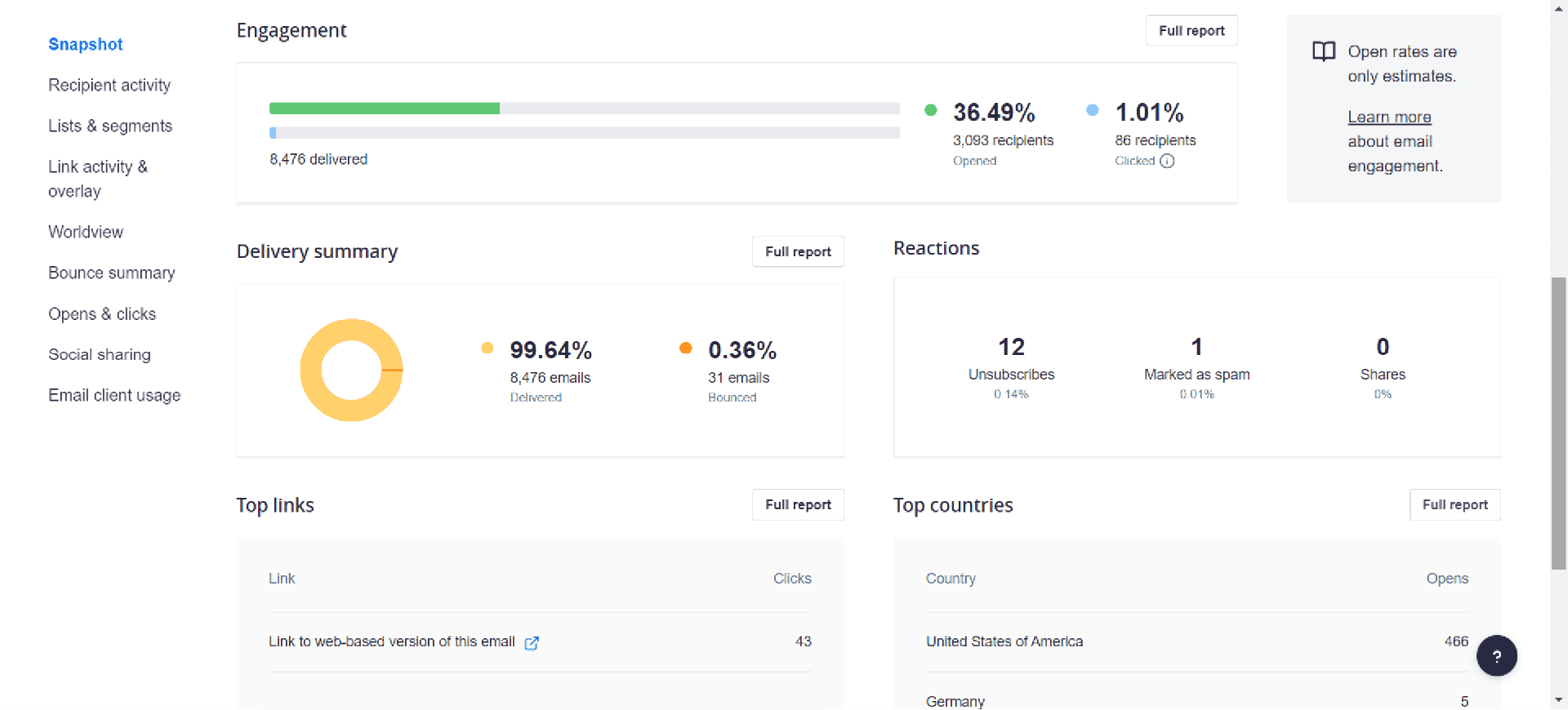Click the delivery summary donut chart

(x=351, y=371)
